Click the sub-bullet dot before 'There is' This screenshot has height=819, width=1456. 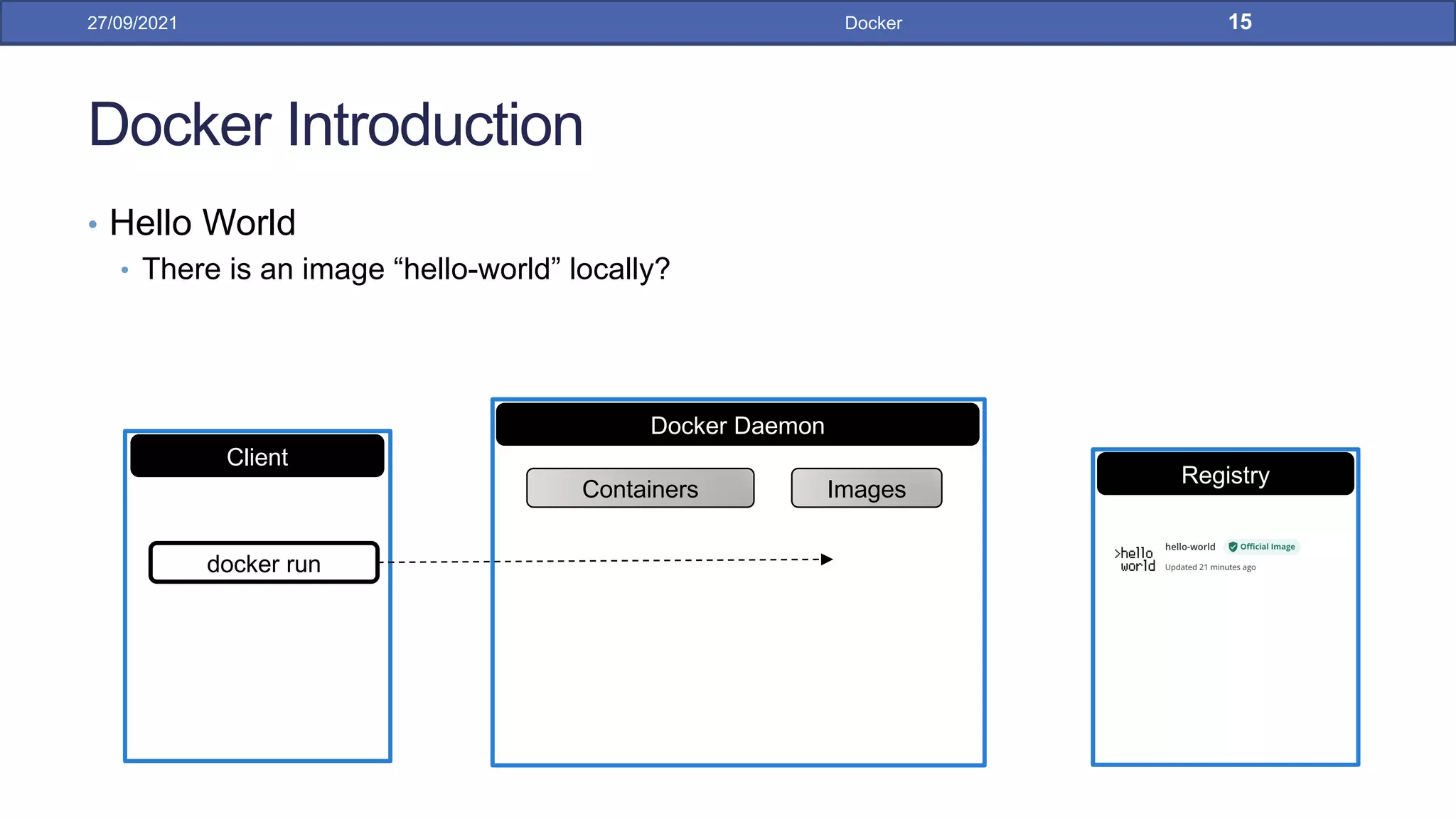coord(125,270)
